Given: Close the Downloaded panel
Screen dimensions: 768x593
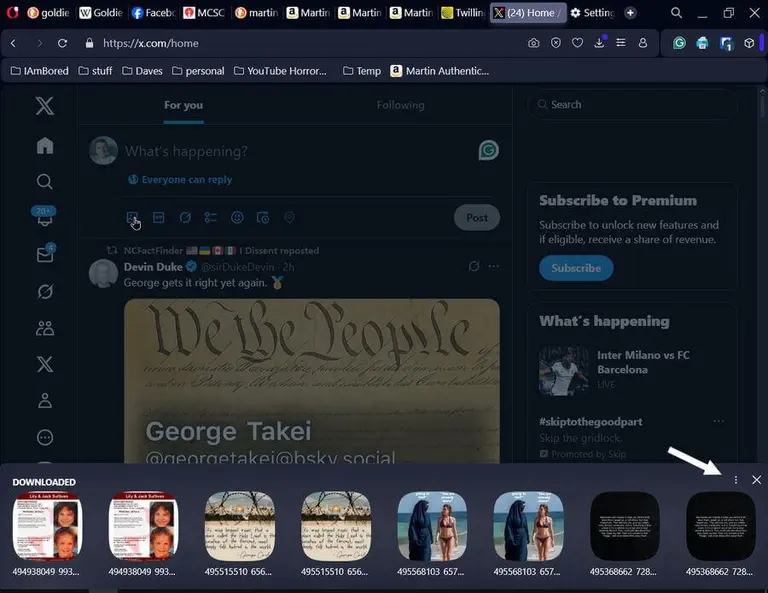Looking at the screenshot, I should tap(756, 480).
